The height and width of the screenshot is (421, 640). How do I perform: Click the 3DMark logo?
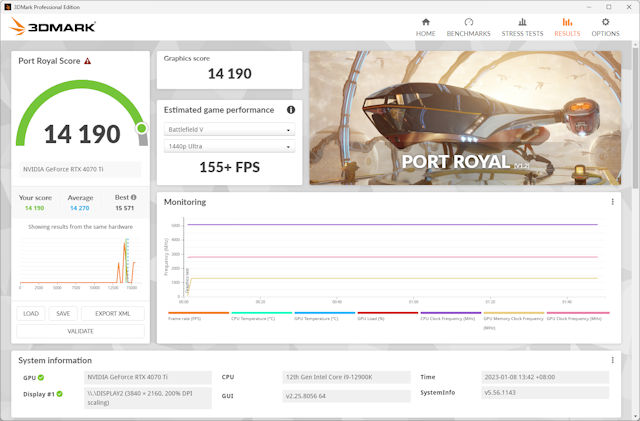(52, 27)
